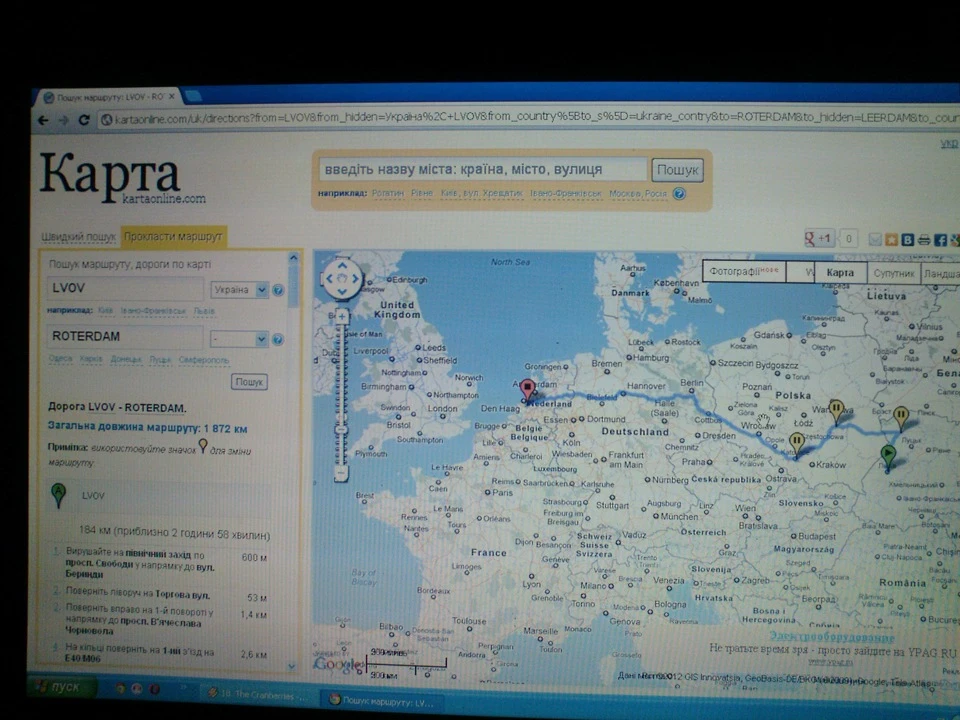
Task: Click the help icon beside destination dropdown
Action: click(277, 339)
